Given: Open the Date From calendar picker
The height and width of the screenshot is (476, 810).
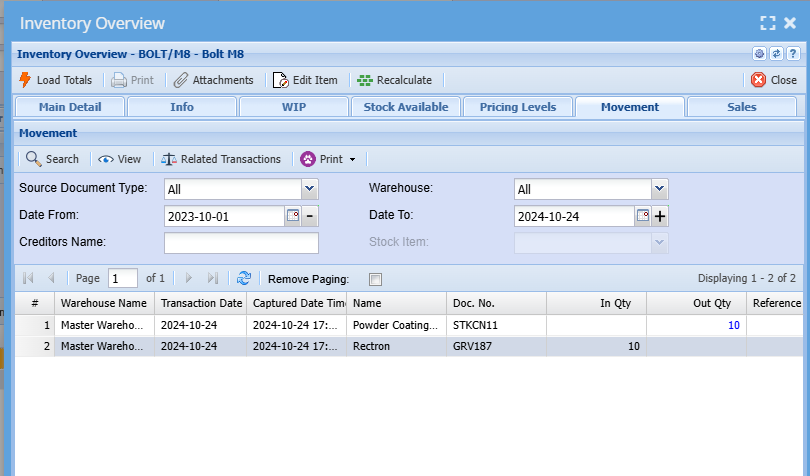Looking at the screenshot, I should pos(293,216).
